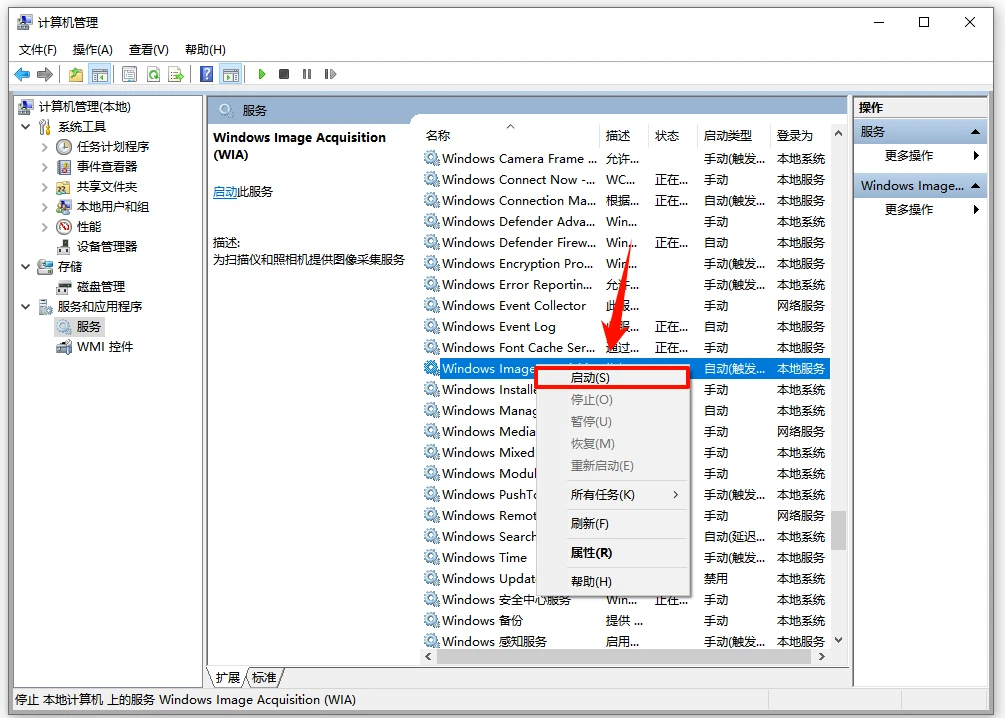Open the 帮助(H) menu in the menu bar
Image resolution: width=1005 pixels, height=718 pixels.
(205, 50)
